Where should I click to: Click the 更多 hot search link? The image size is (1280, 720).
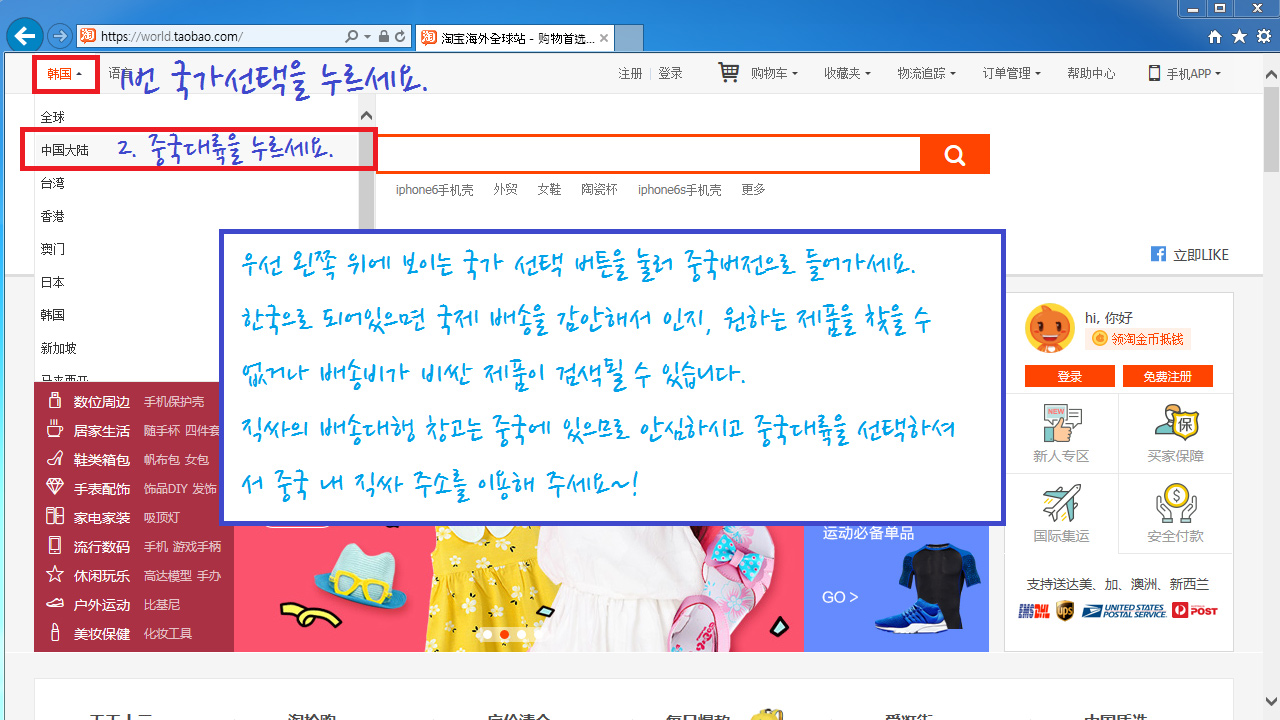tap(753, 190)
